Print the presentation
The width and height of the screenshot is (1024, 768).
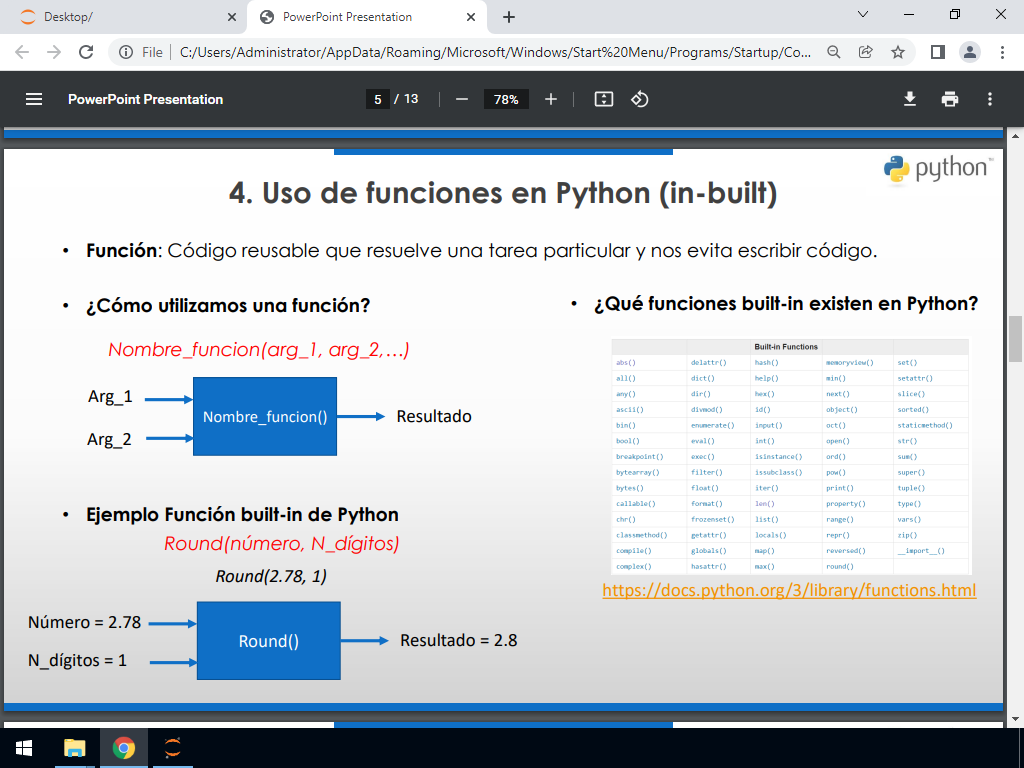tap(950, 99)
